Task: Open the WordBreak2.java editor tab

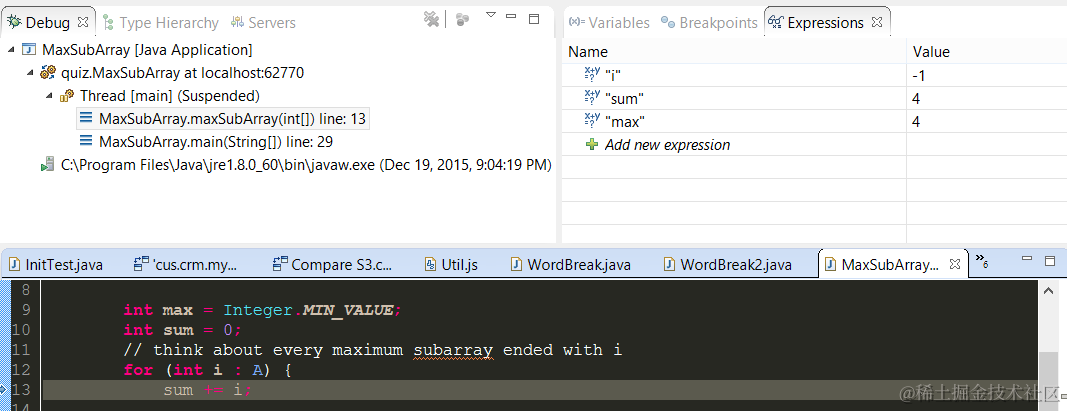Action: click(728, 265)
